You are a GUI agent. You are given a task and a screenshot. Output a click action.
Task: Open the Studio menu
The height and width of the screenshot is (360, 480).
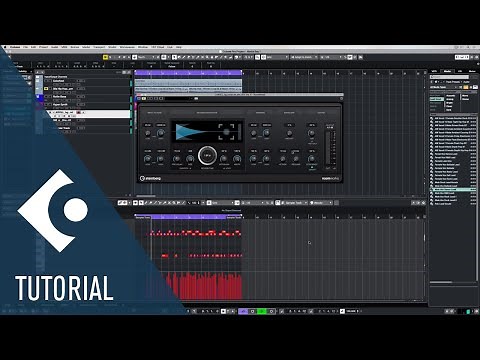[x=112, y=47]
